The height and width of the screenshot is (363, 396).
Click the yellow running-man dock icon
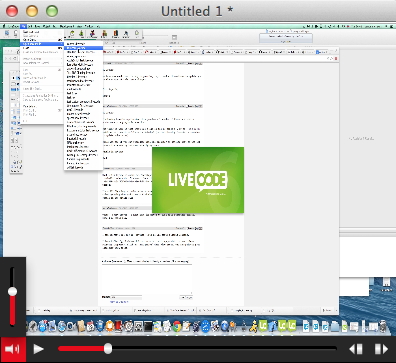(254, 326)
